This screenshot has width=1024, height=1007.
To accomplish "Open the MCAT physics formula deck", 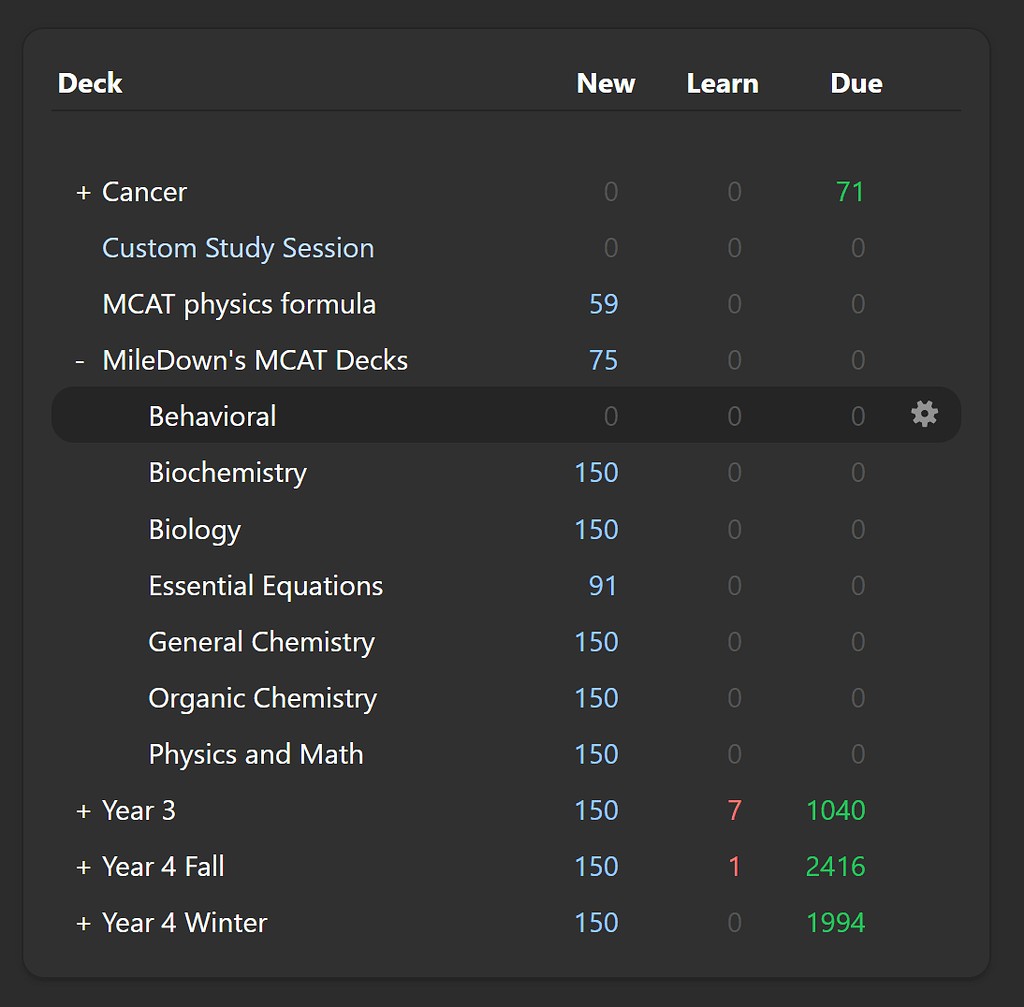I will (239, 304).
